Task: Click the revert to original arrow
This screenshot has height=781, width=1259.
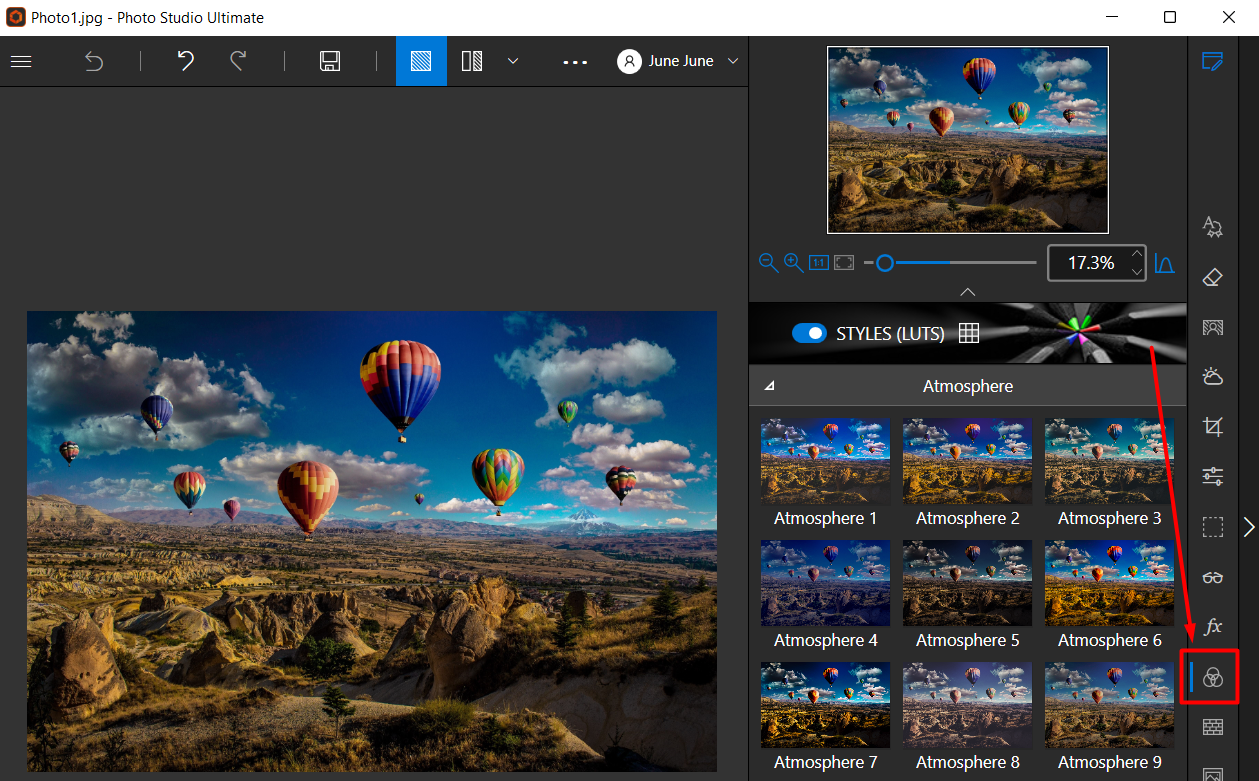Action: point(93,61)
